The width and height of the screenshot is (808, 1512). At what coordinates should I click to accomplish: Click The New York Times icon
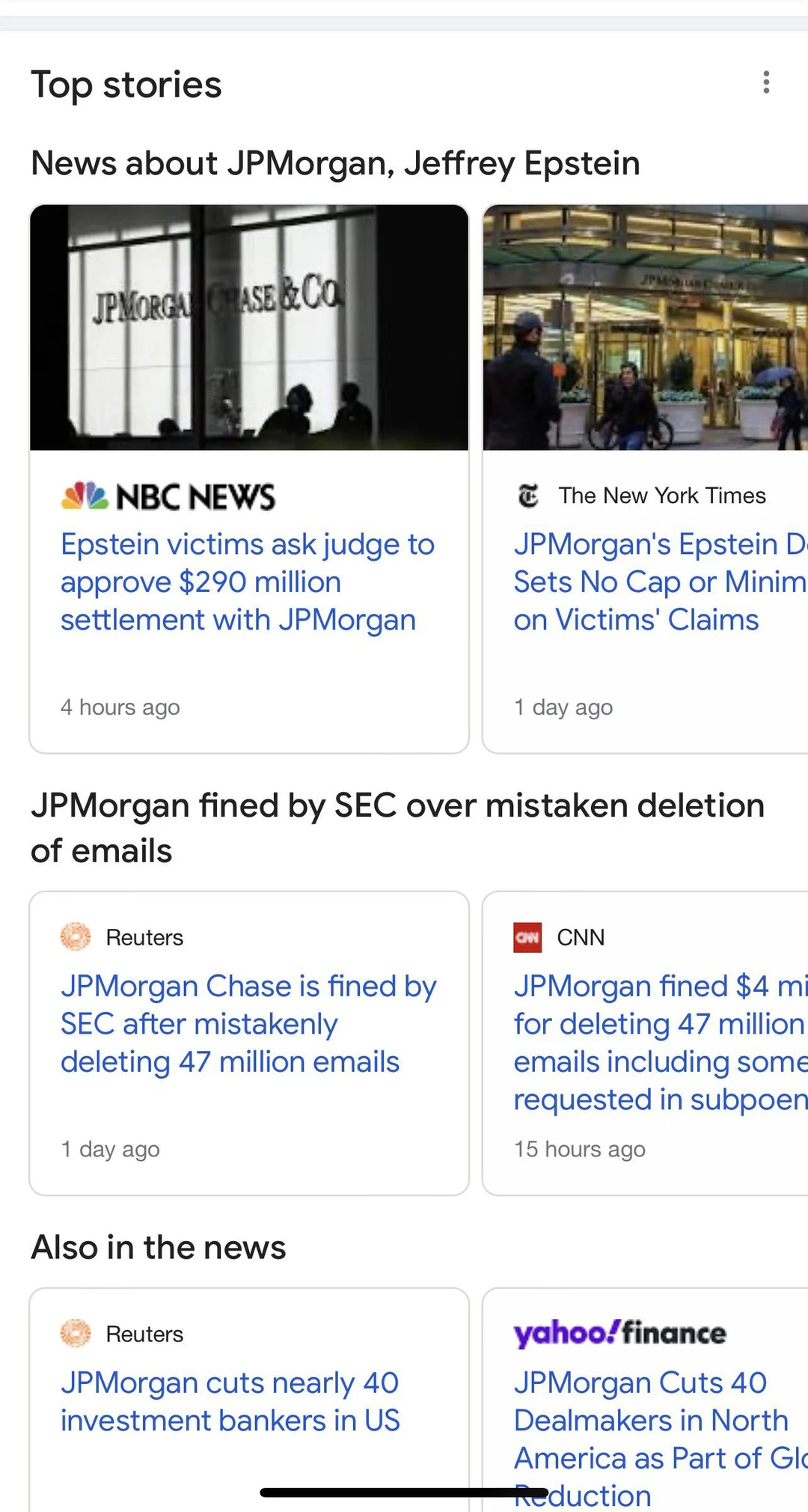click(528, 496)
